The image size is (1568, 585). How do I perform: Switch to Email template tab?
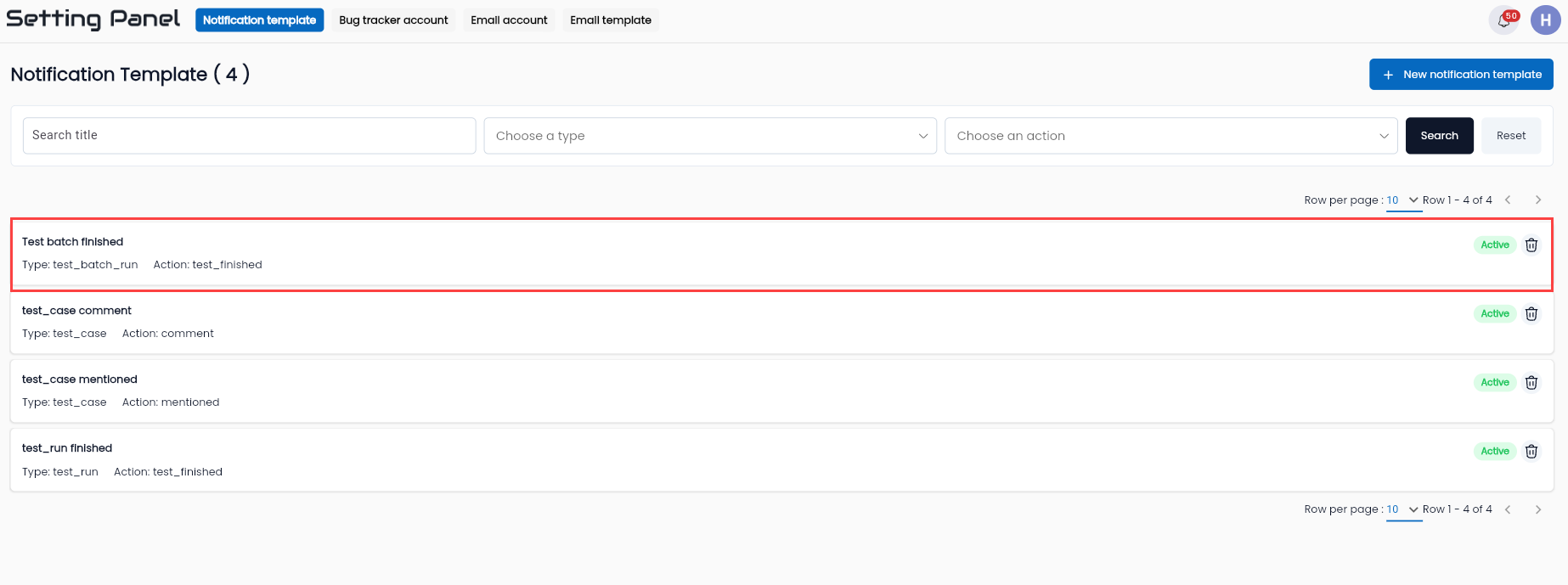pos(611,20)
